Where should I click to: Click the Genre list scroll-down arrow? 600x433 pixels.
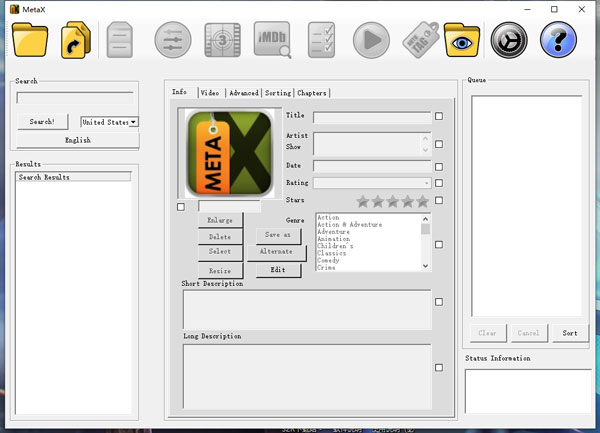point(425,266)
